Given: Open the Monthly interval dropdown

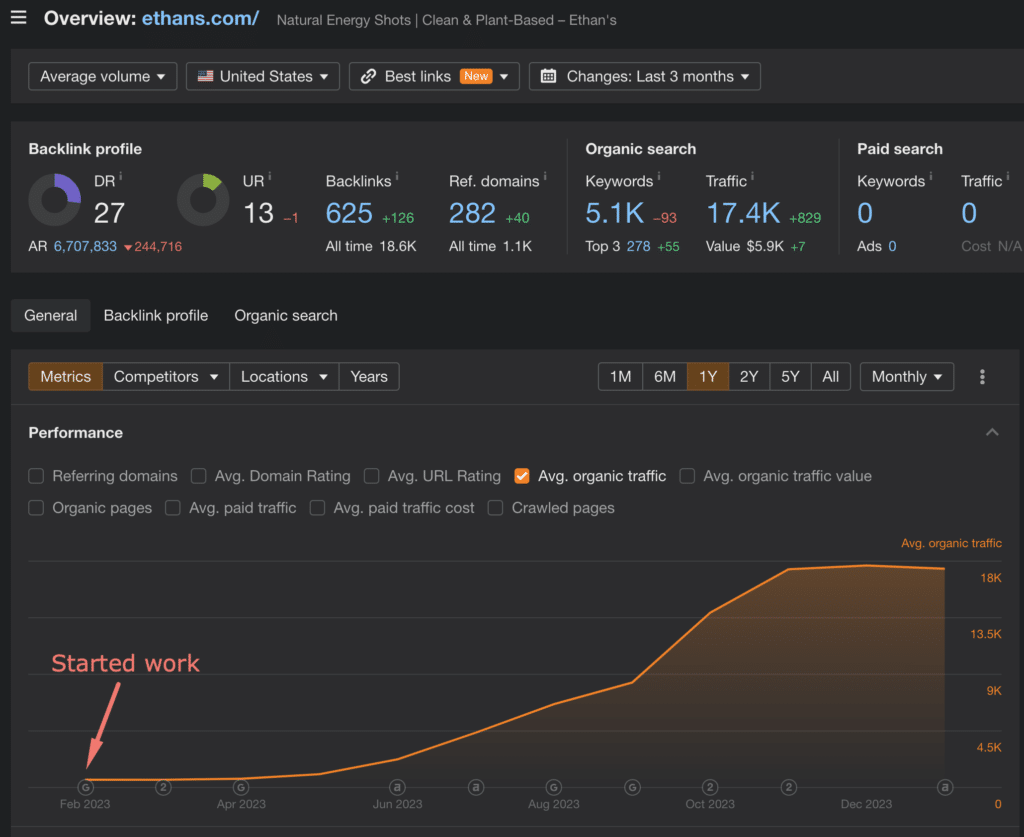Looking at the screenshot, I should (x=906, y=377).
